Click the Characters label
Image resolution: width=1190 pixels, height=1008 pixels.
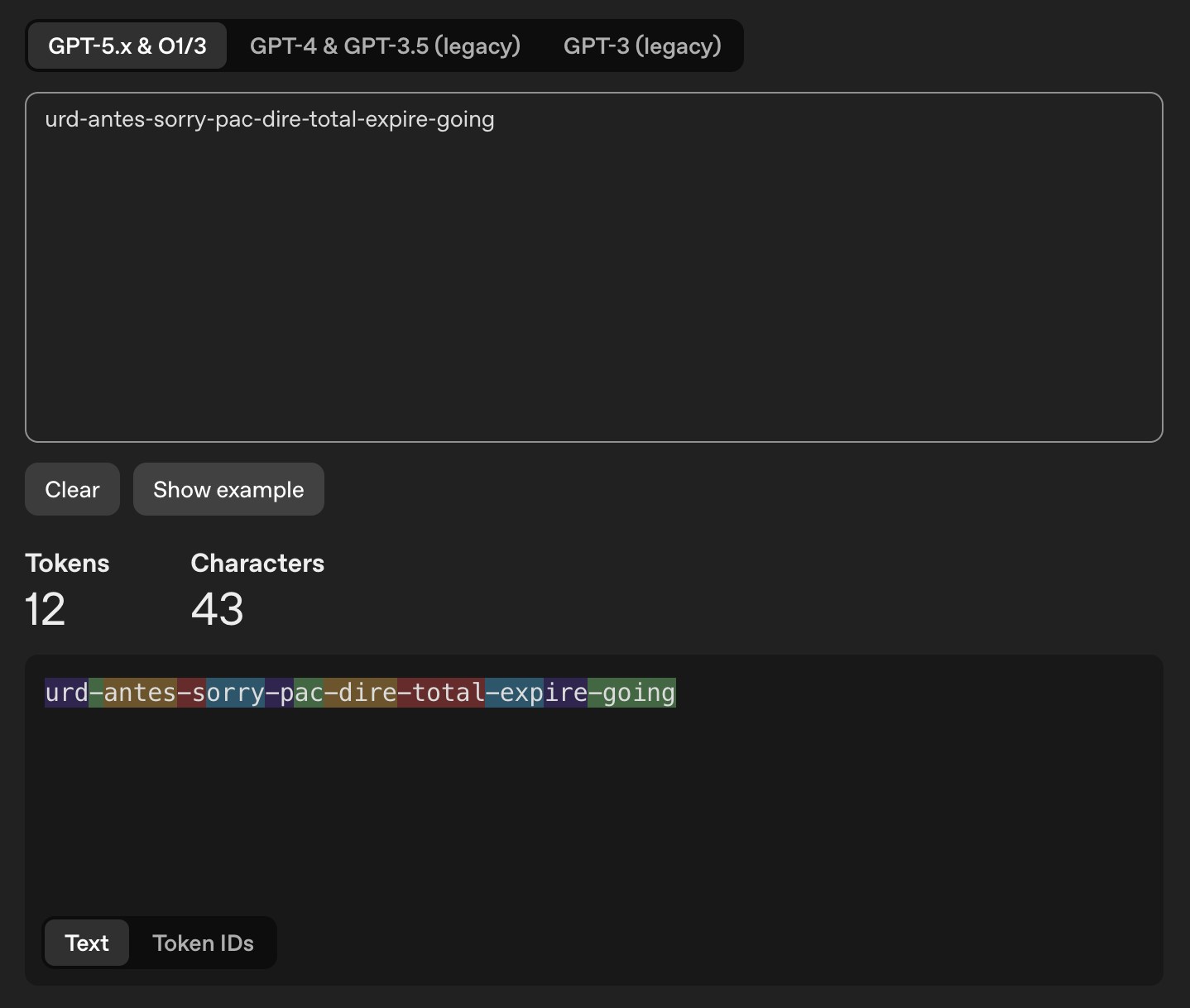click(x=257, y=563)
